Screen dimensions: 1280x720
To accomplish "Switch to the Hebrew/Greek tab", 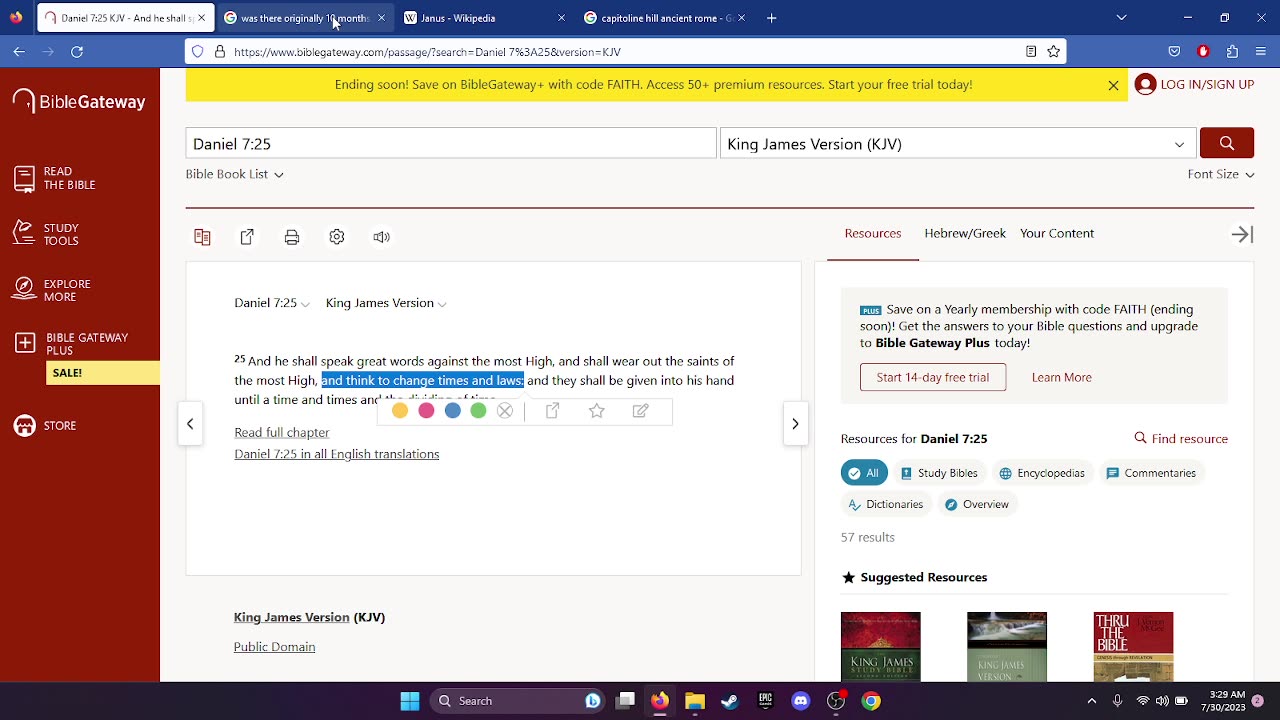I will coord(965,233).
